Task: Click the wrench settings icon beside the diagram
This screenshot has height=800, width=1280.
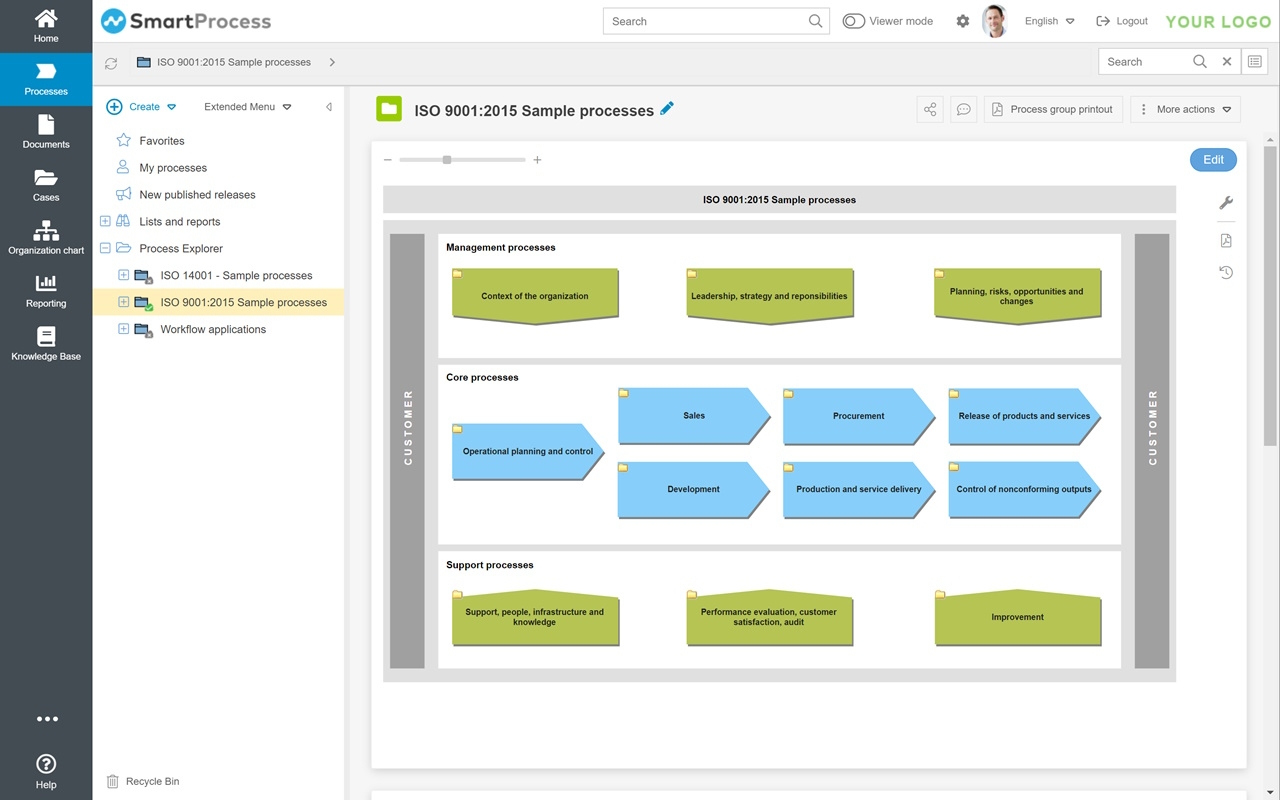Action: [1226, 203]
